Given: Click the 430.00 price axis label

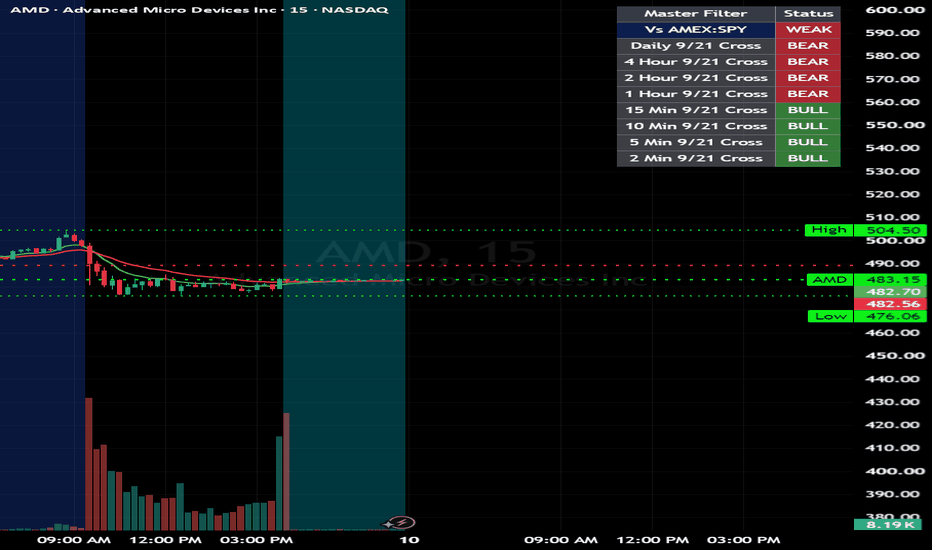Looking at the screenshot, I should pos(893,402).
